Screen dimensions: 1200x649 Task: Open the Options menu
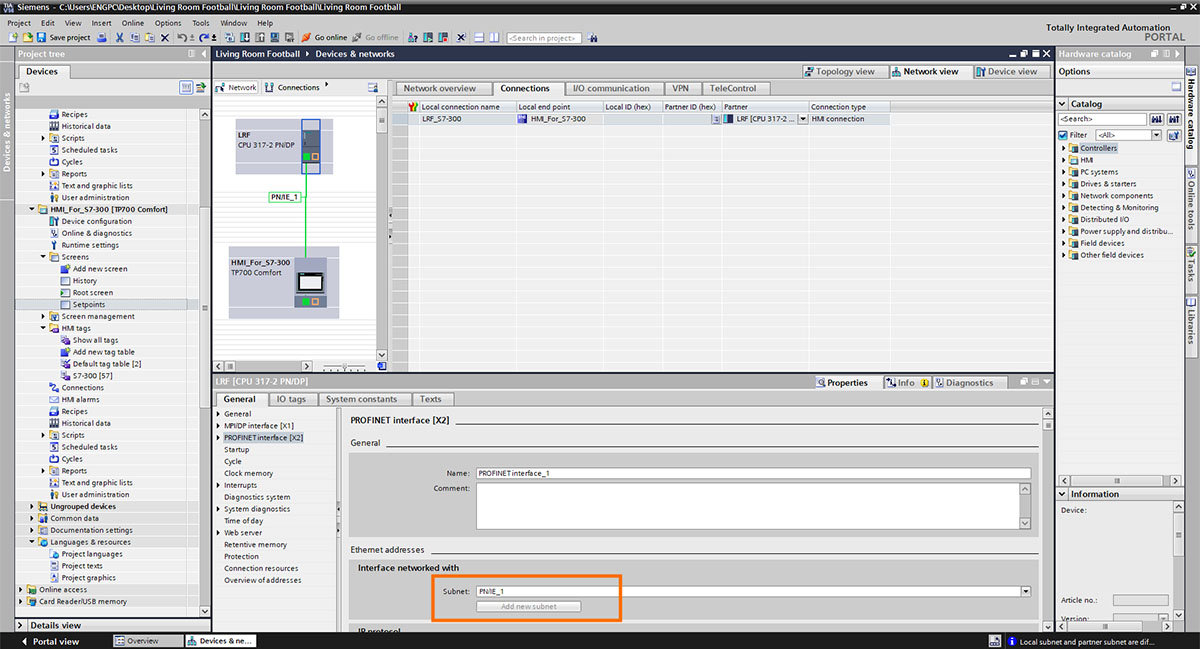coord(168,22)
